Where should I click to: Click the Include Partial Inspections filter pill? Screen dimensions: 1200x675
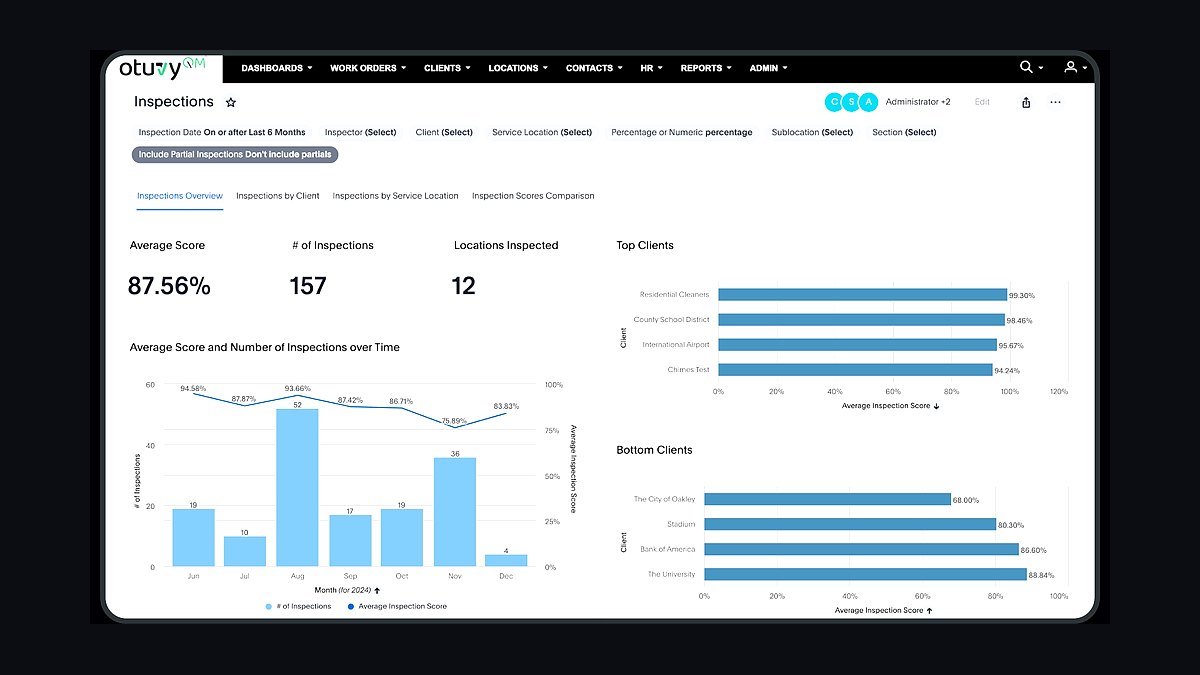(x=235, y=154)
